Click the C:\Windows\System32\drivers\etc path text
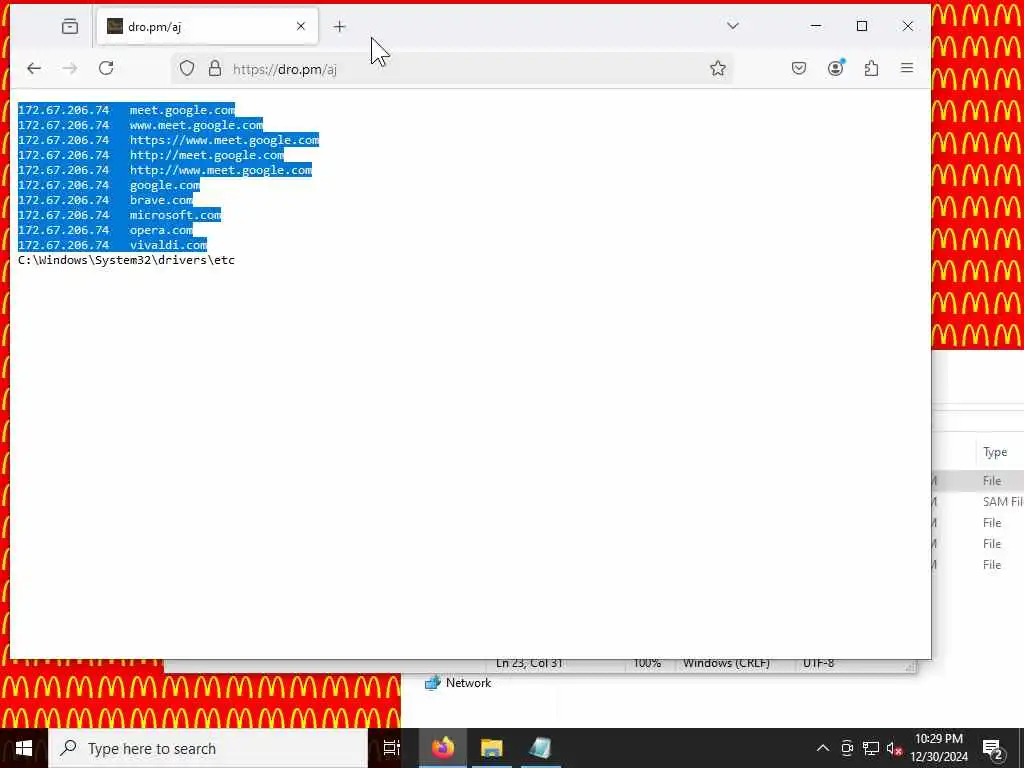This screenshot has height=768, width=1024. tap(126, 260)
